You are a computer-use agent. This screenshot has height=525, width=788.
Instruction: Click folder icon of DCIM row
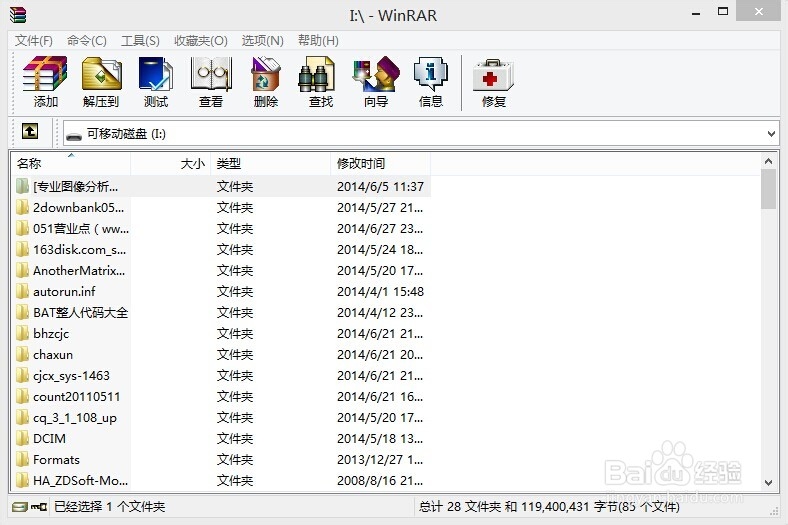22,439
